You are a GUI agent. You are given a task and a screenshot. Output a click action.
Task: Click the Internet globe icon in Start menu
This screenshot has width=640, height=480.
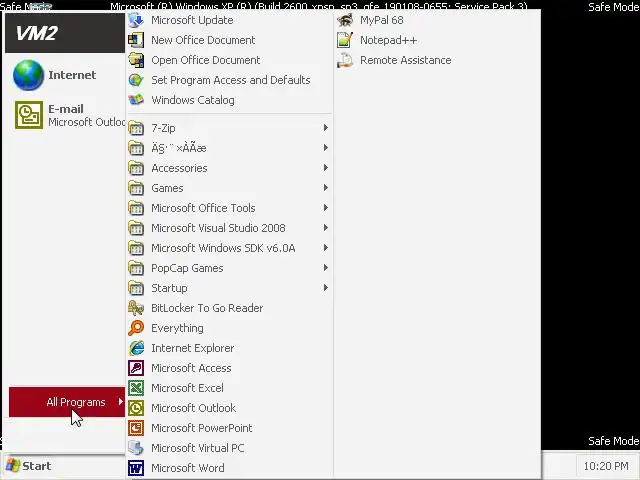(x=28, y=75)
